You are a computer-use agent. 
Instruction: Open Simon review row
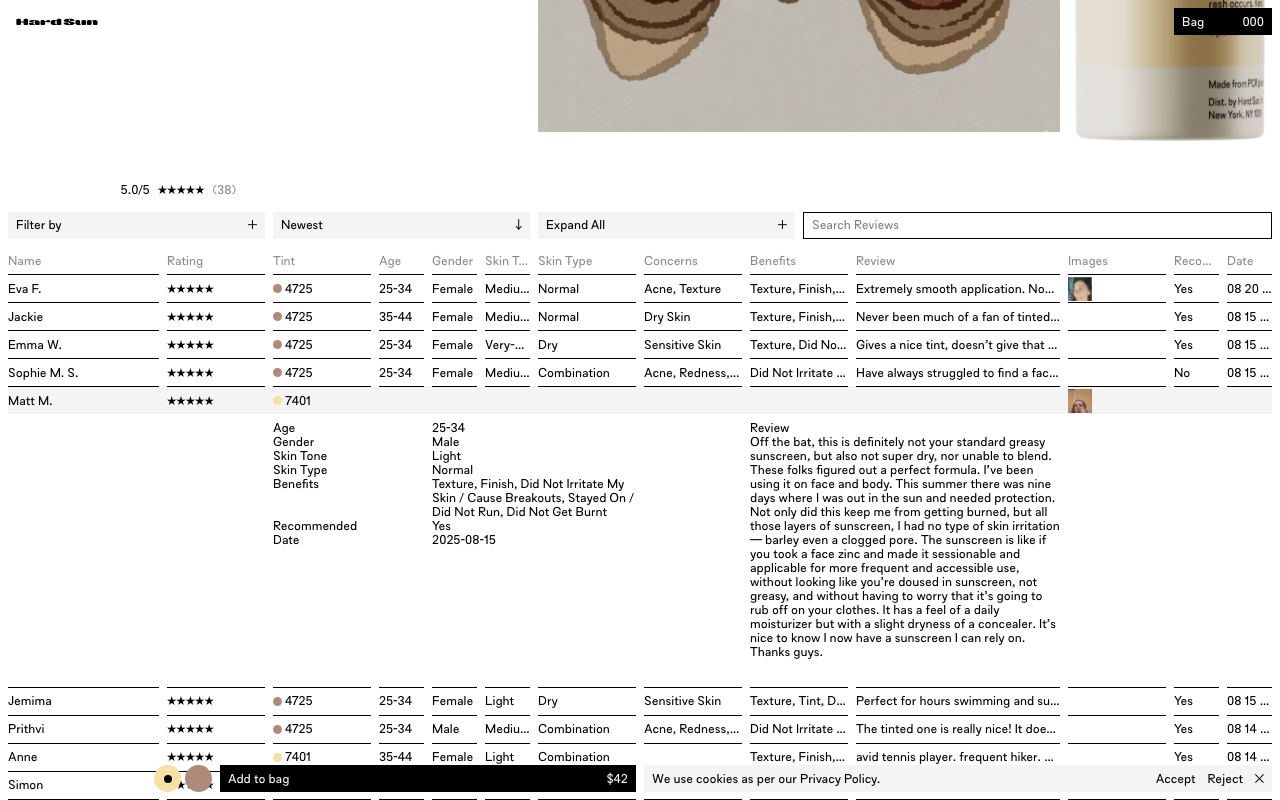640,785
